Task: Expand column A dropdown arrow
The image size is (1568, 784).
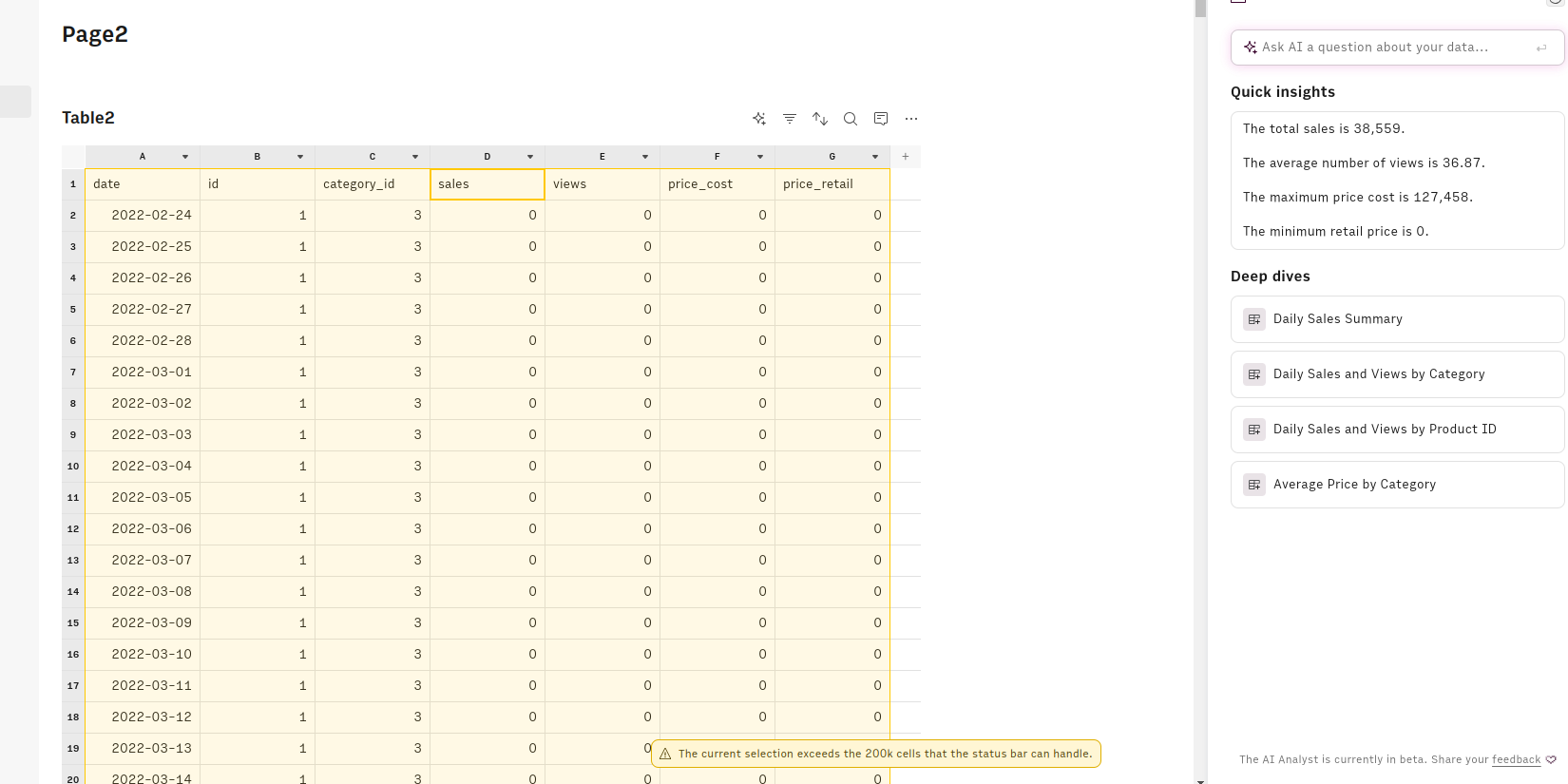Action: click(x=185, y=157)
